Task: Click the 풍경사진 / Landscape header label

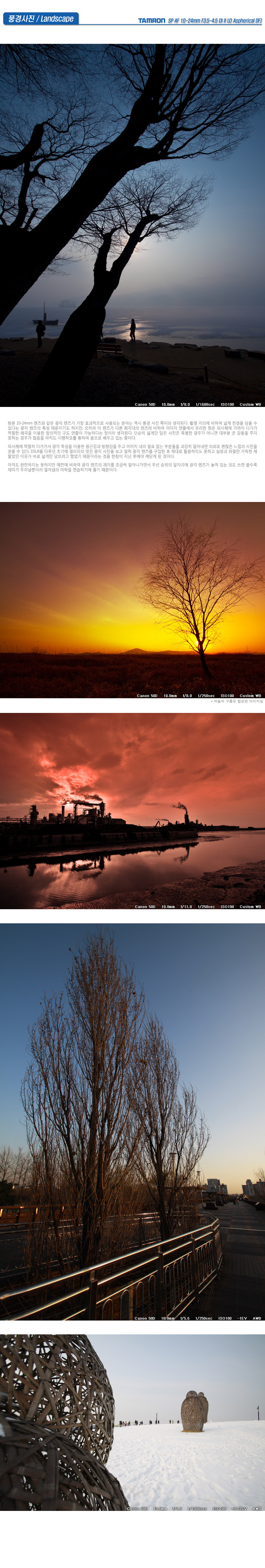Action: [40, 19]
